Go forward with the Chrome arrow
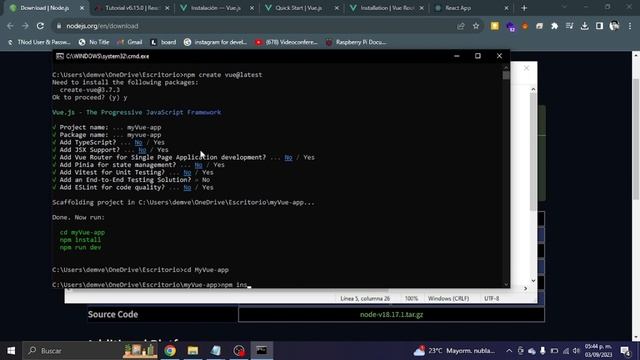 25,26
